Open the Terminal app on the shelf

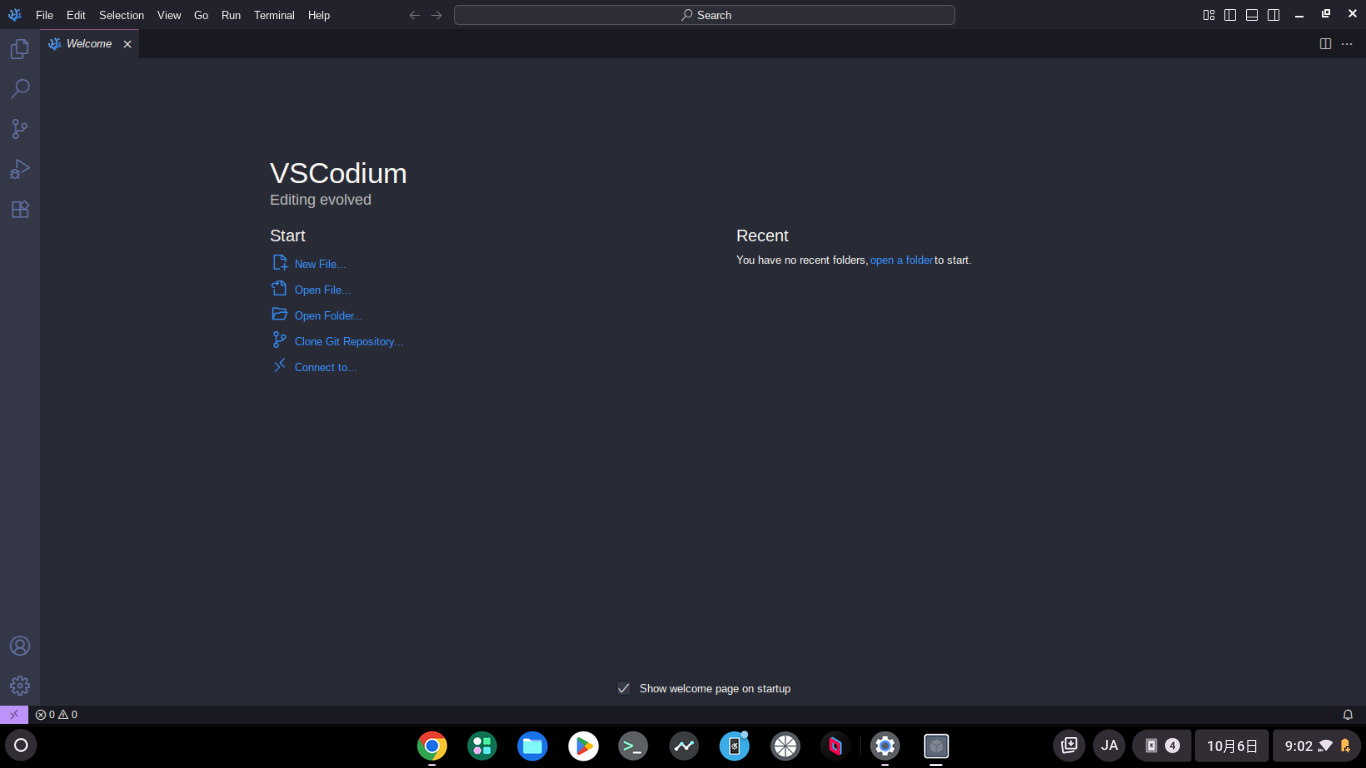pos(633,746)
